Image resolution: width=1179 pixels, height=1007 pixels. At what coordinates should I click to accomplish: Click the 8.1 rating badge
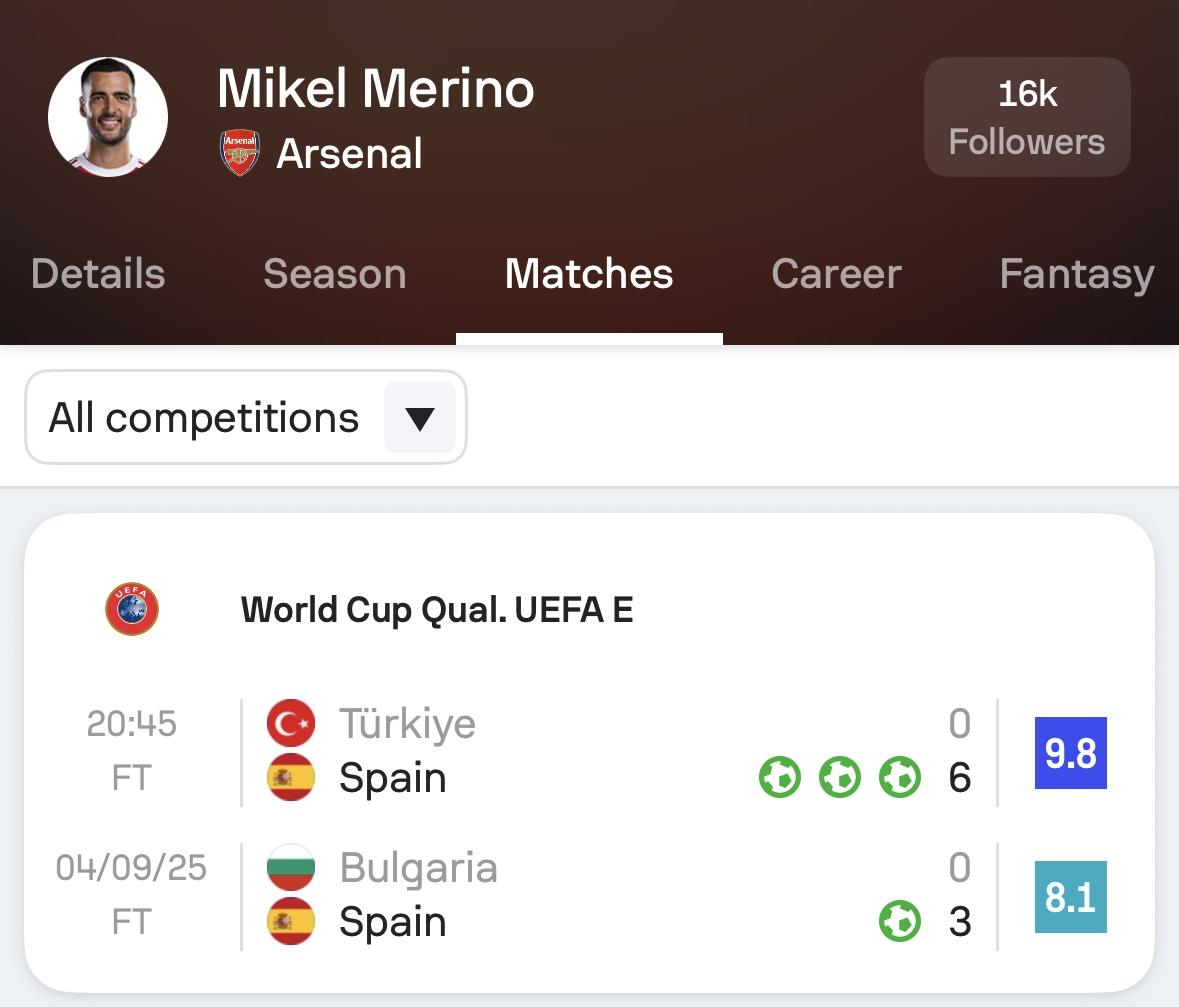pos(1071,897)
